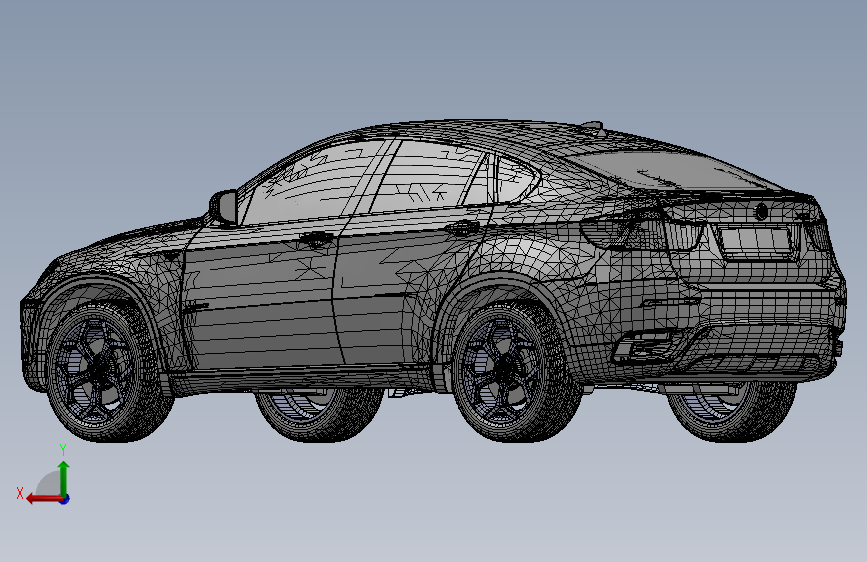
Task: Click the 'Y' label on orientation triad
Action: point(63,450)
